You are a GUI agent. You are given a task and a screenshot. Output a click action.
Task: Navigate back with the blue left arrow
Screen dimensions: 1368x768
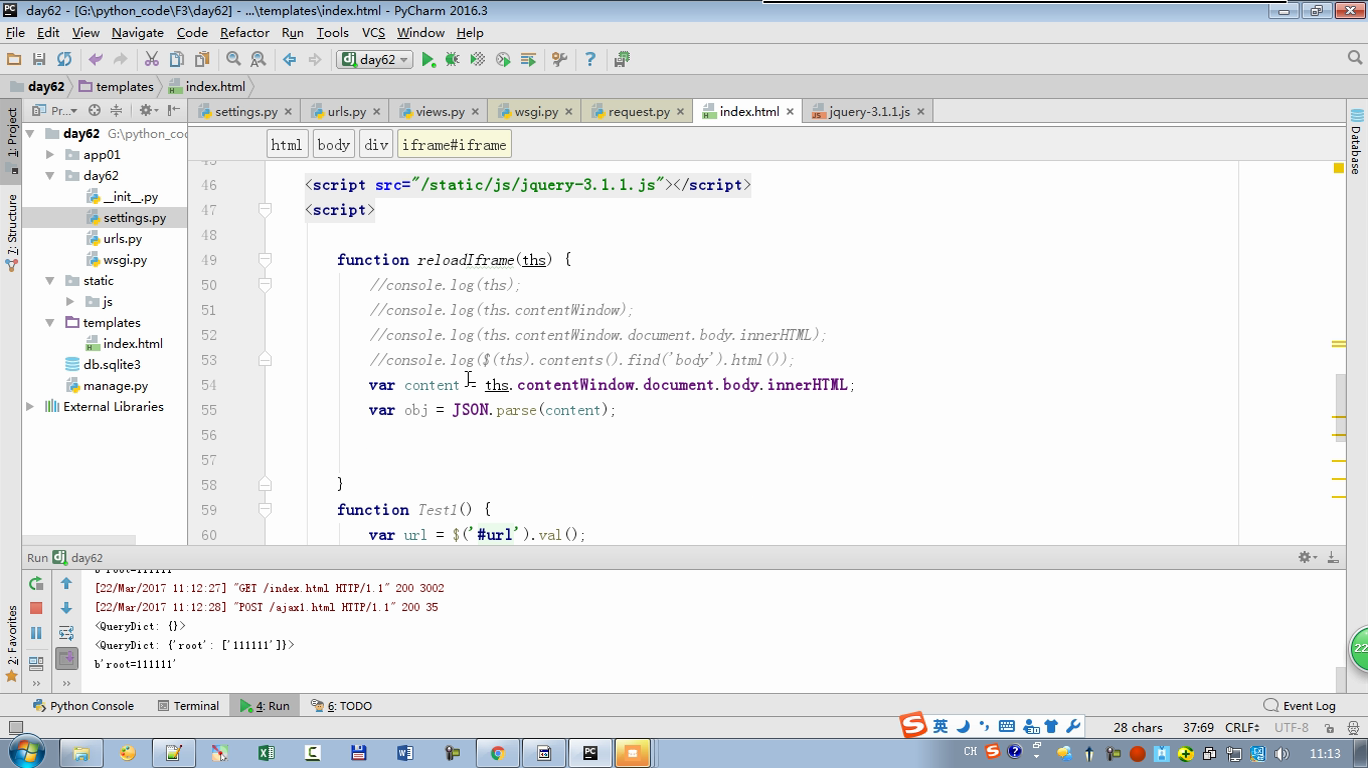pos(290,60)
